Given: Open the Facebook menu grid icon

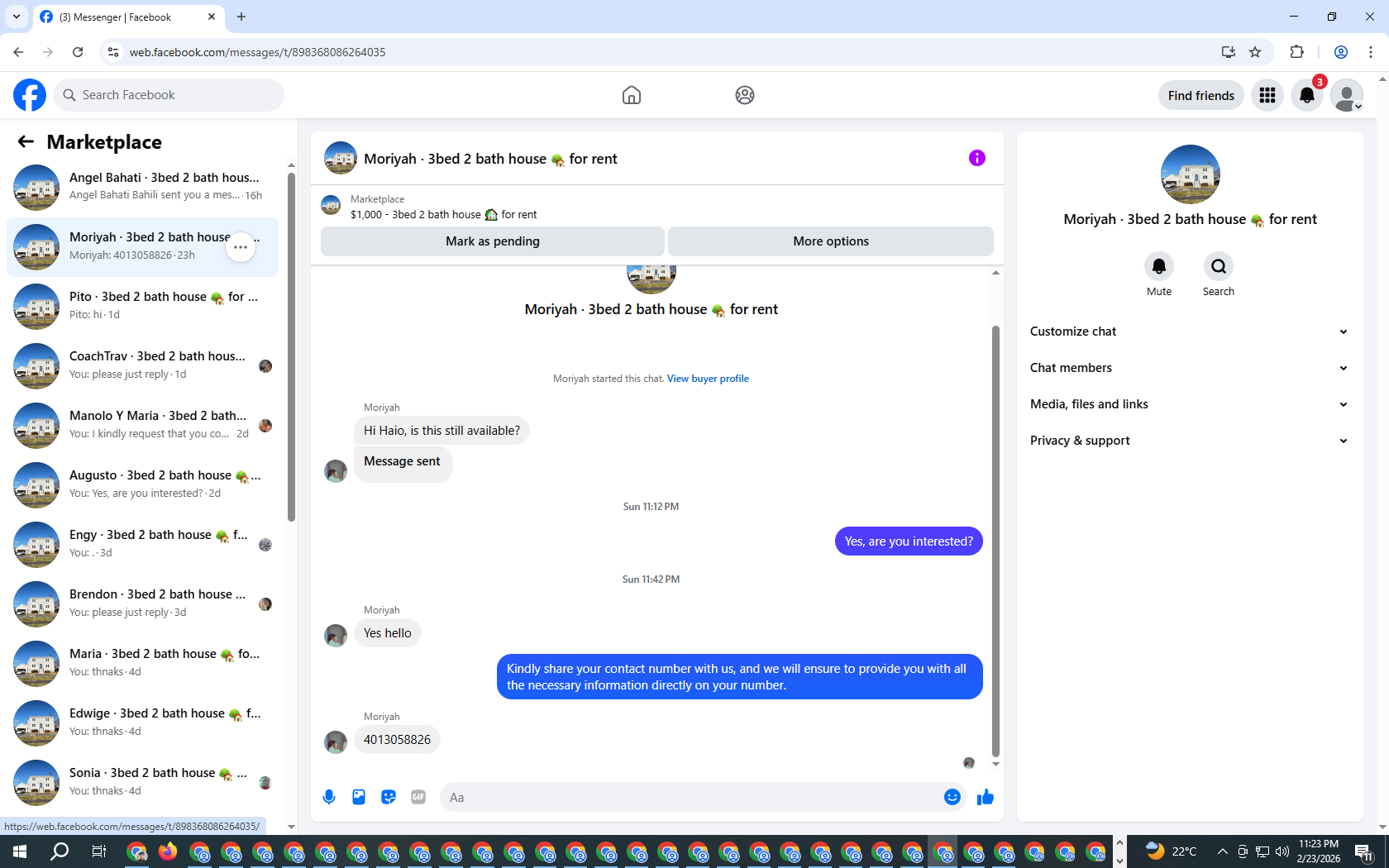Looking at the screenshot, I should pos(1267,95).
